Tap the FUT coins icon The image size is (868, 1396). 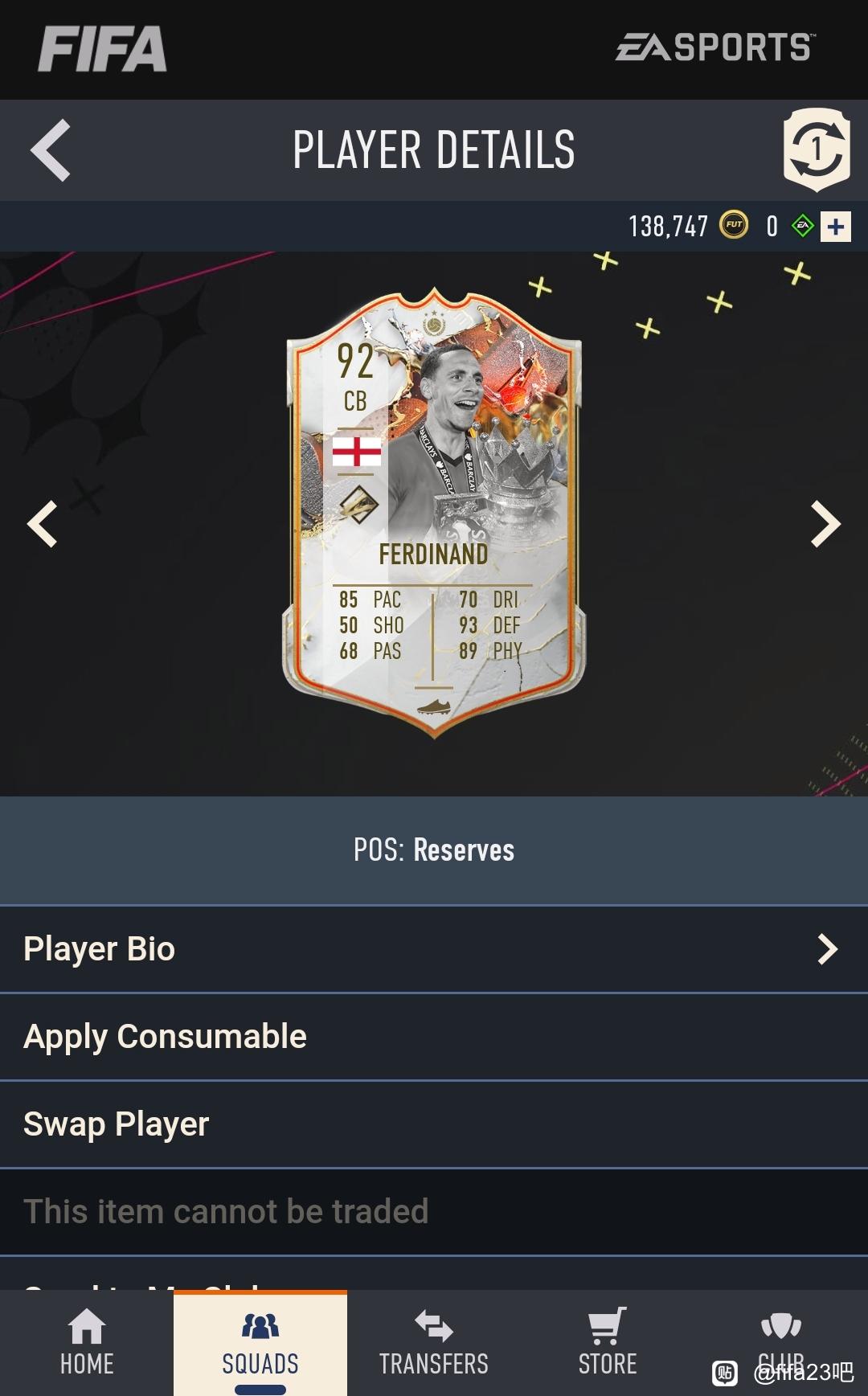coord(733,226)
